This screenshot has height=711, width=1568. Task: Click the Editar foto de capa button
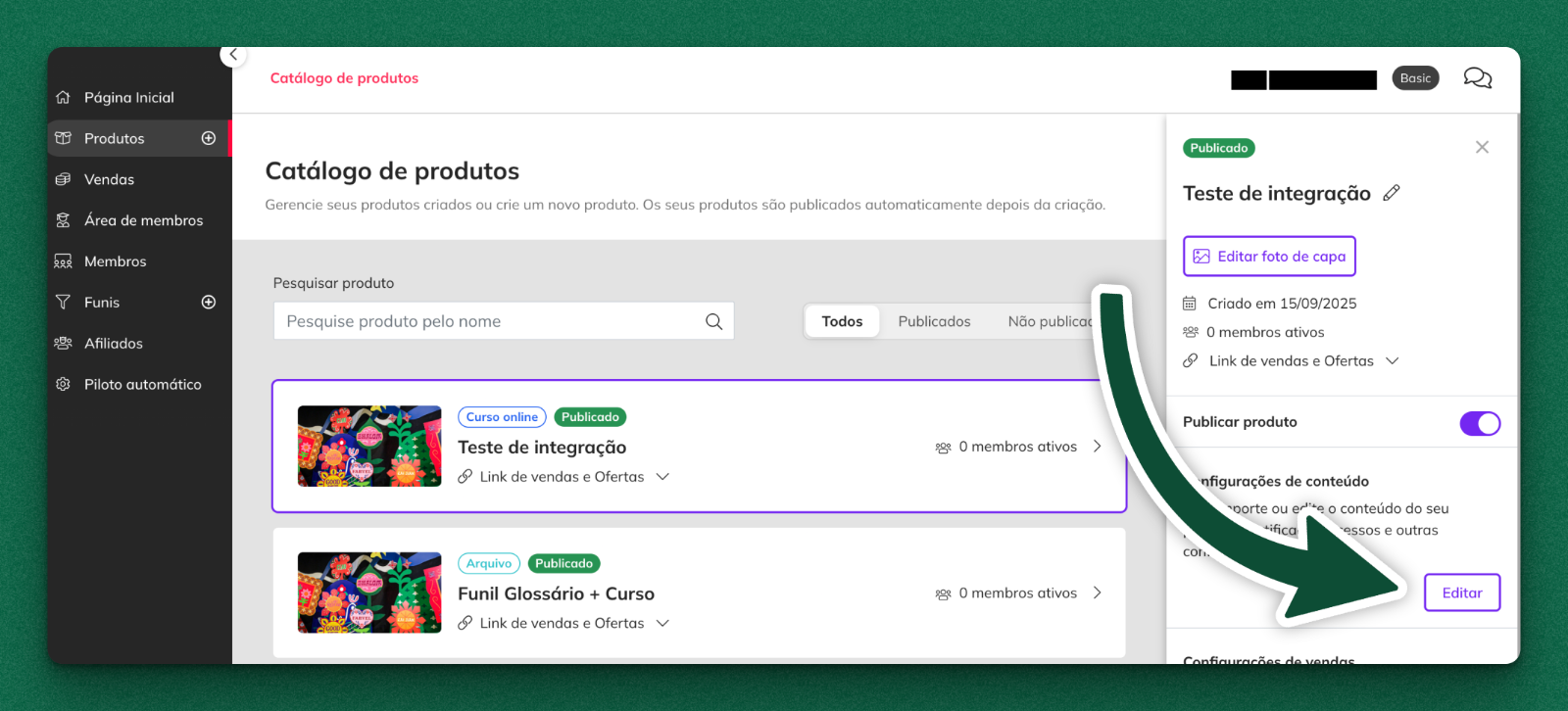[1269, 257]
